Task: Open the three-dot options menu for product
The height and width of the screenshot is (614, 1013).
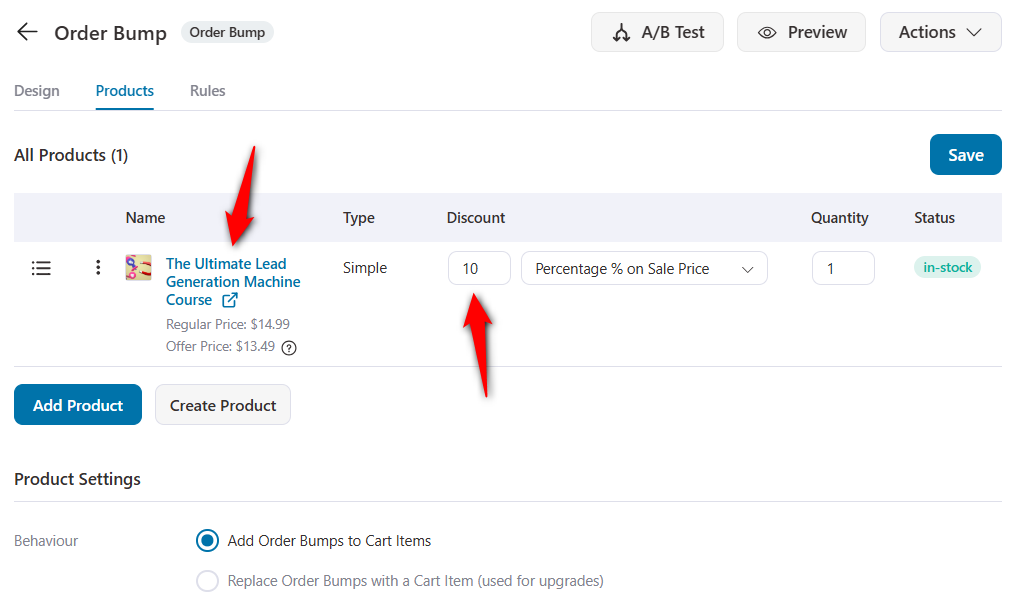Action: pos(98,268)
